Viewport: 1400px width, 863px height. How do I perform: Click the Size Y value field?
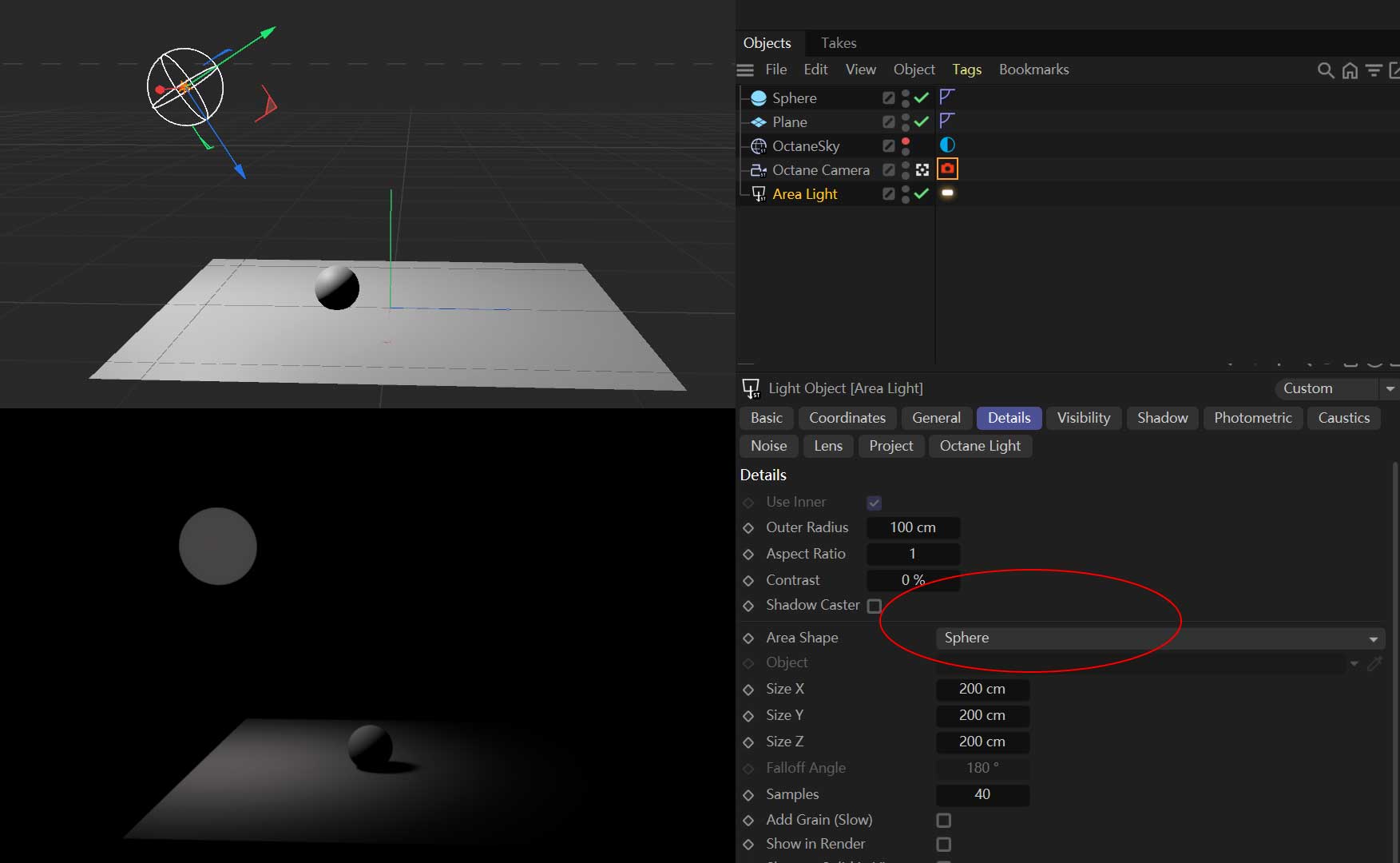(982, 716)
